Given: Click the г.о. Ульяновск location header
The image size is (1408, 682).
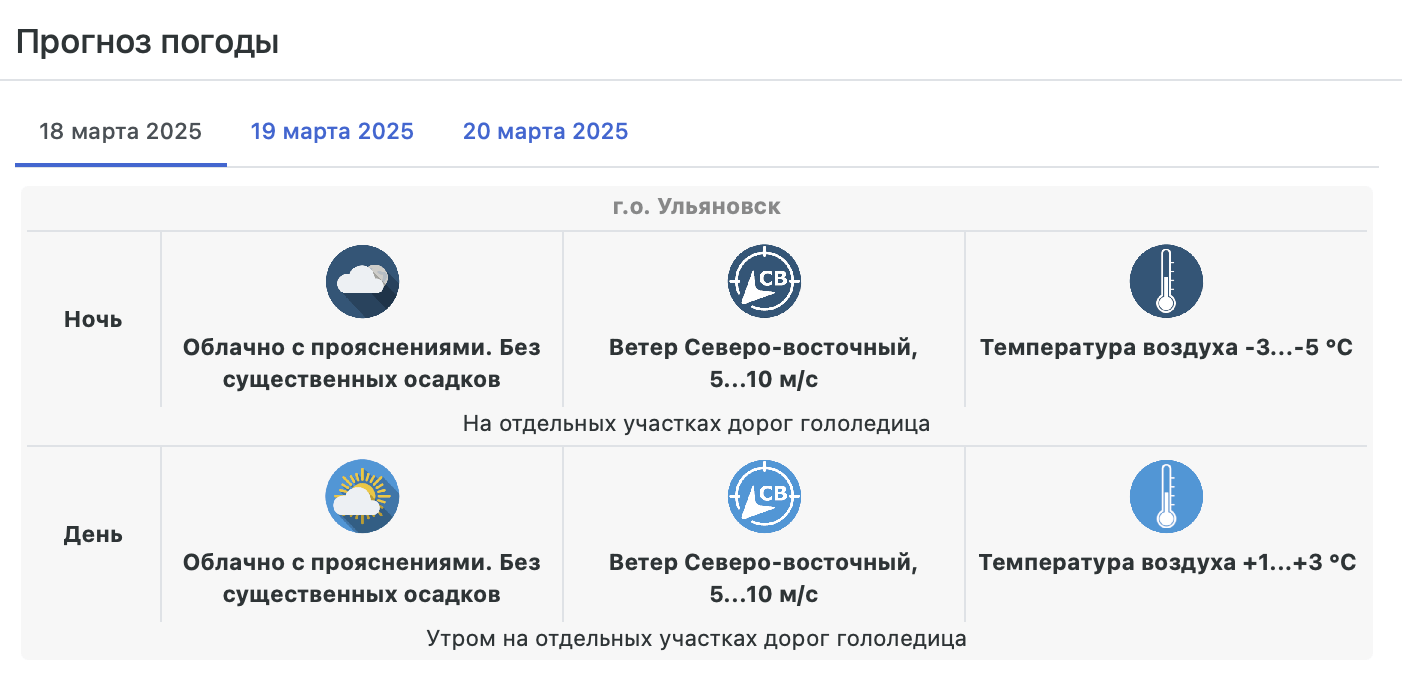Looking at the screenshot, I should click(696, 208).
